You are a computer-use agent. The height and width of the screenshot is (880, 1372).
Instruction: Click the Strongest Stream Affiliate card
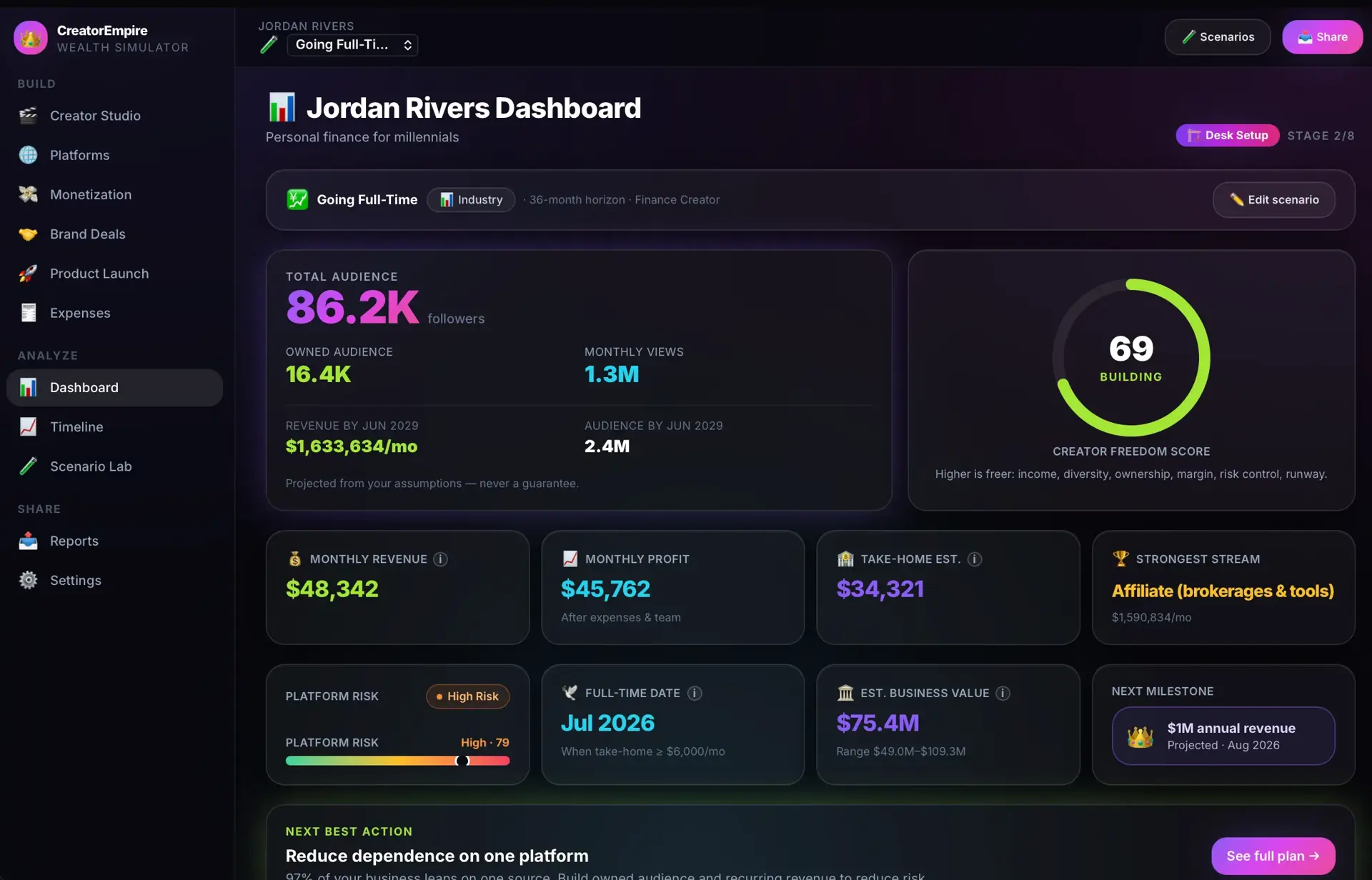(x=1223, y=587)
